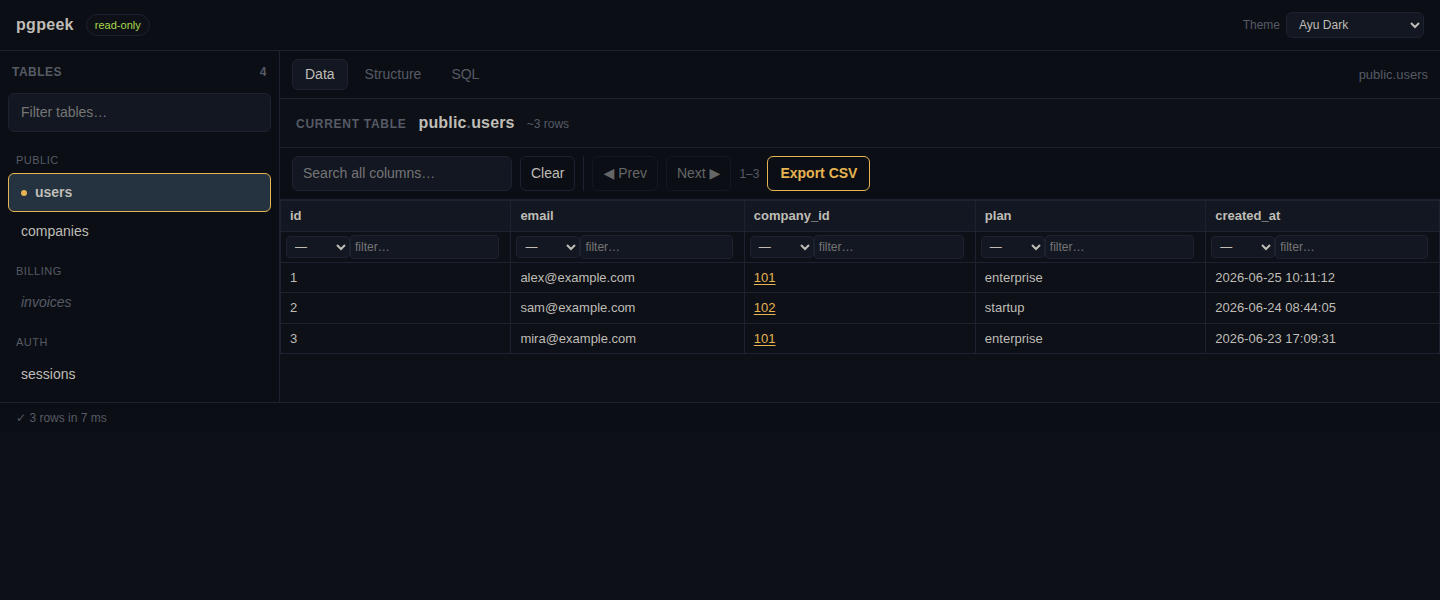Sort by the plan column header
Screen dimensions: 1440x600
coord(1090,216)
